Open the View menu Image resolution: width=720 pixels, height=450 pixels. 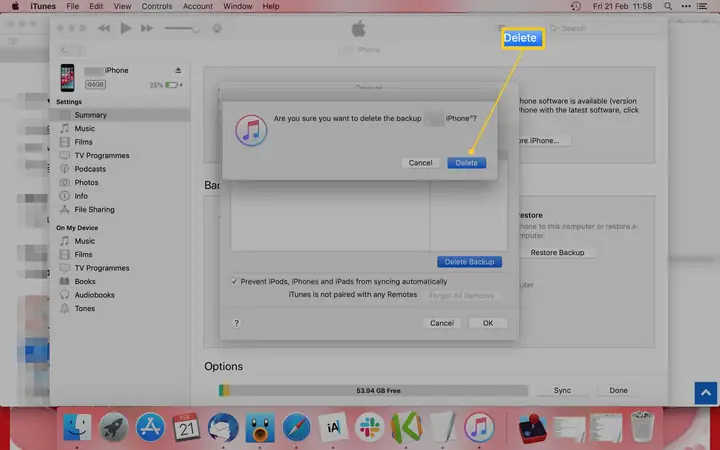click(122, 6)
